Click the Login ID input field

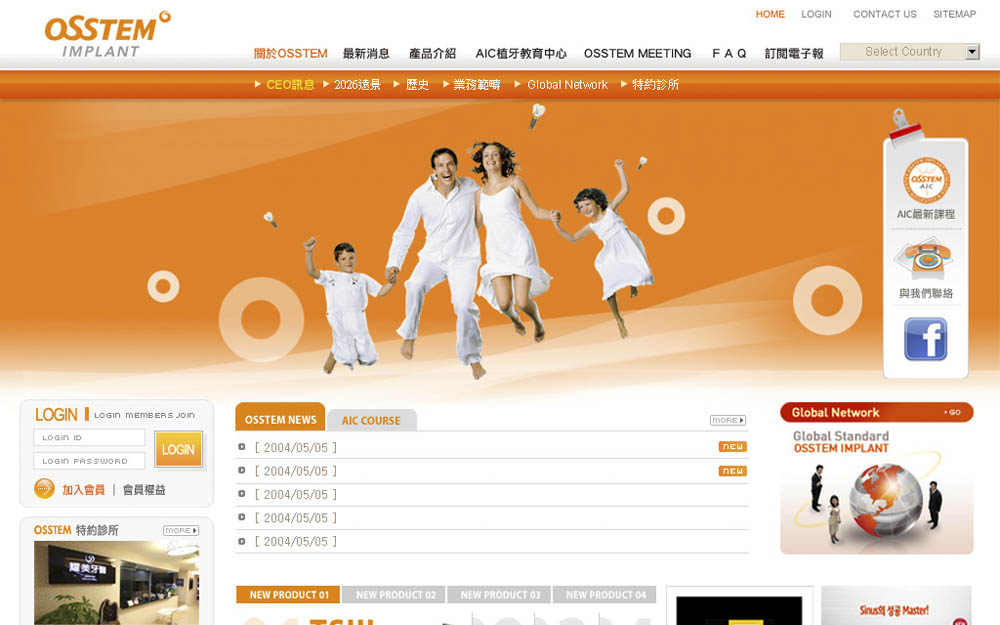pyautogui.click(x=89, y=438)
